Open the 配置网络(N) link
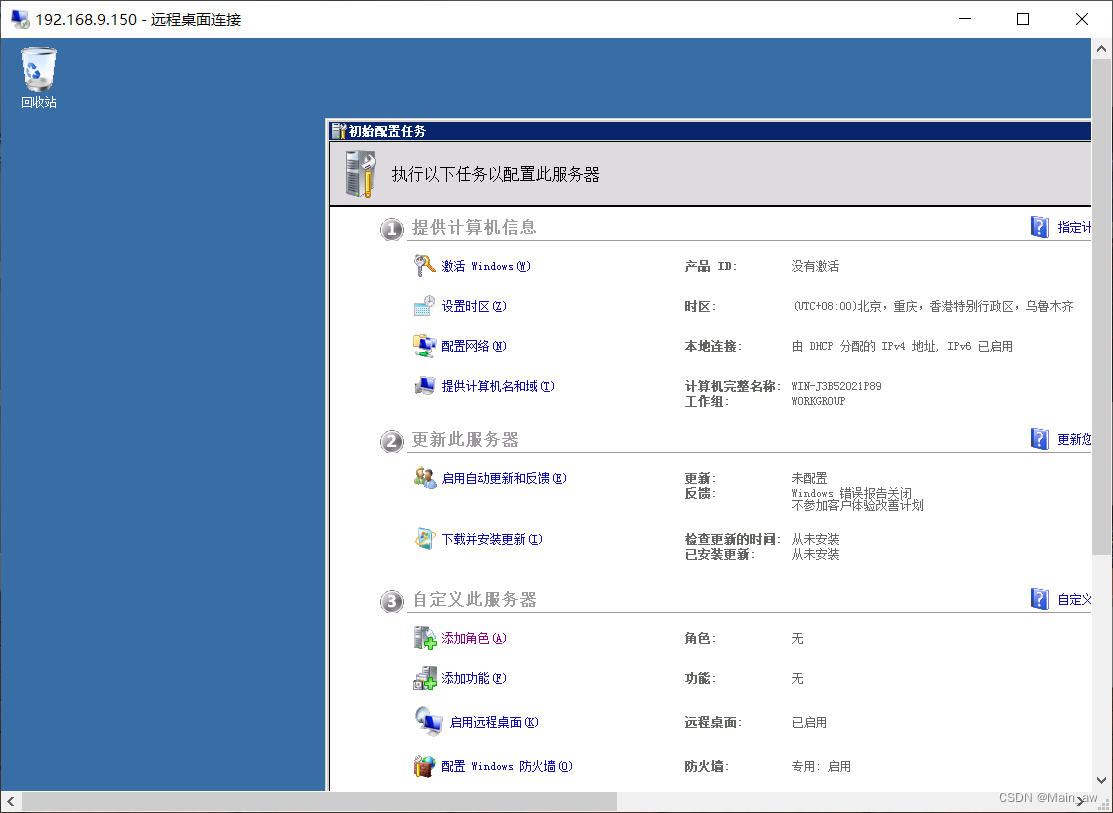The image size is (1113, 813). tap(474, 346)
